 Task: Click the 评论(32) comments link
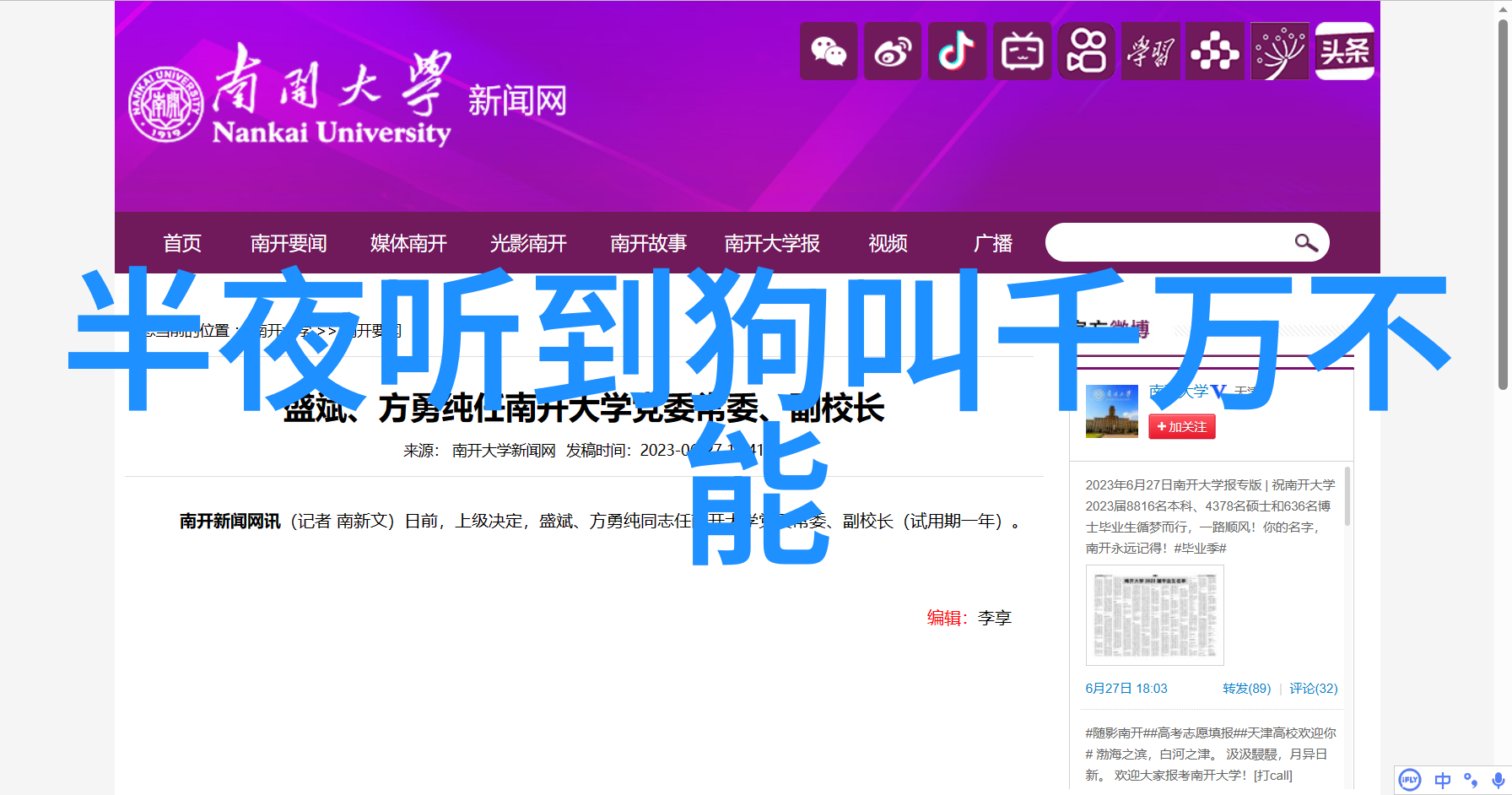pyautogui.click(x=1313, y=689)
